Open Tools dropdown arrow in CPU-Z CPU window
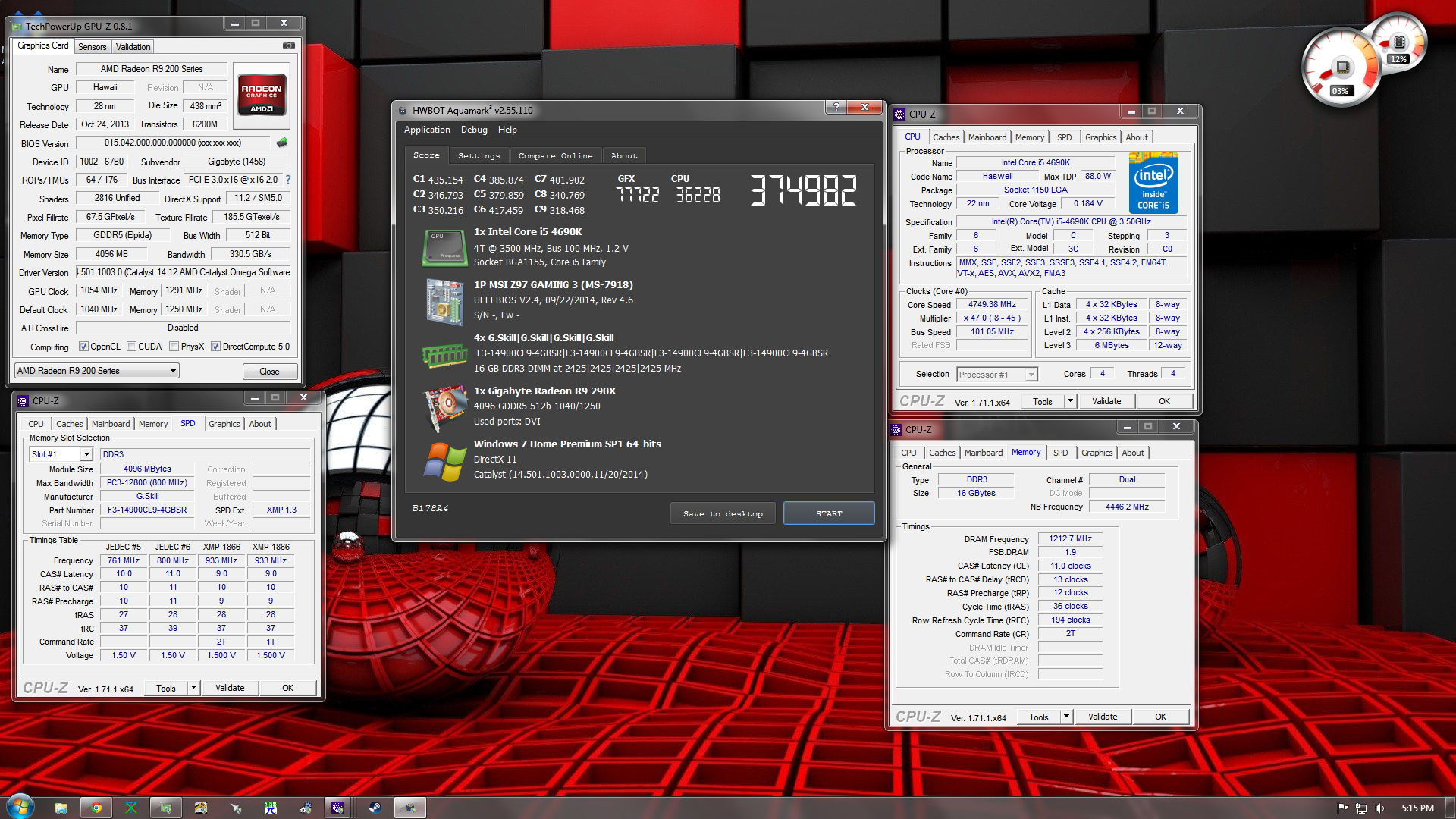 click(1070, 401)
